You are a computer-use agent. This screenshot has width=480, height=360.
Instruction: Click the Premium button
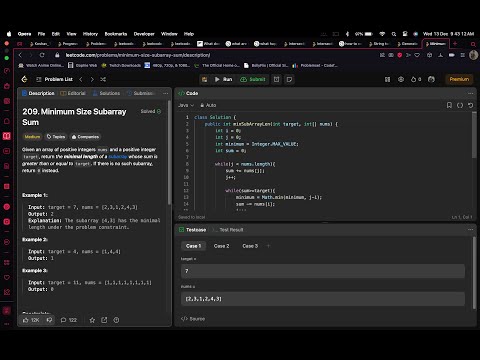[459, 79]
